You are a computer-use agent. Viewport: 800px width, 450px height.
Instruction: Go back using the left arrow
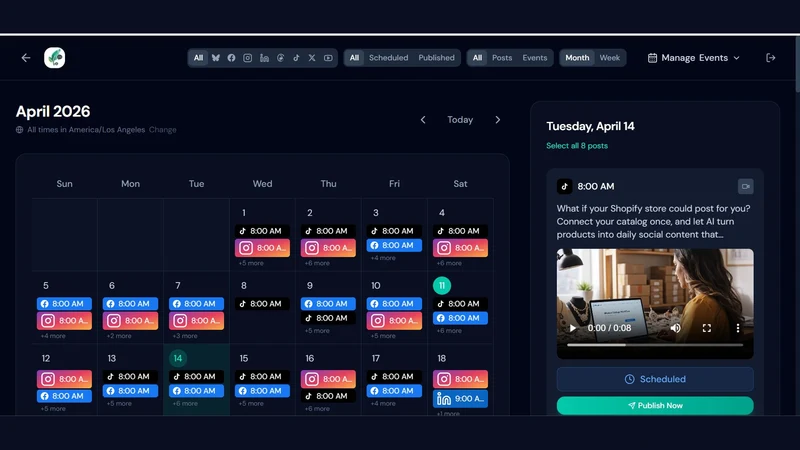26,58
